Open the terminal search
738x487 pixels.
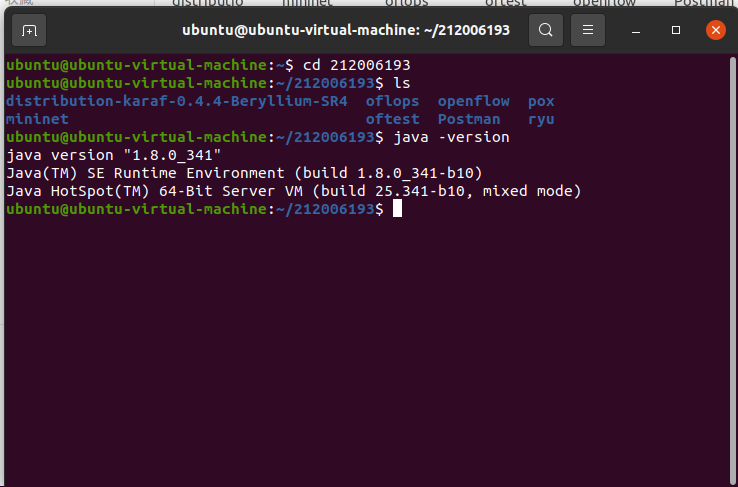tap(545, 31)
